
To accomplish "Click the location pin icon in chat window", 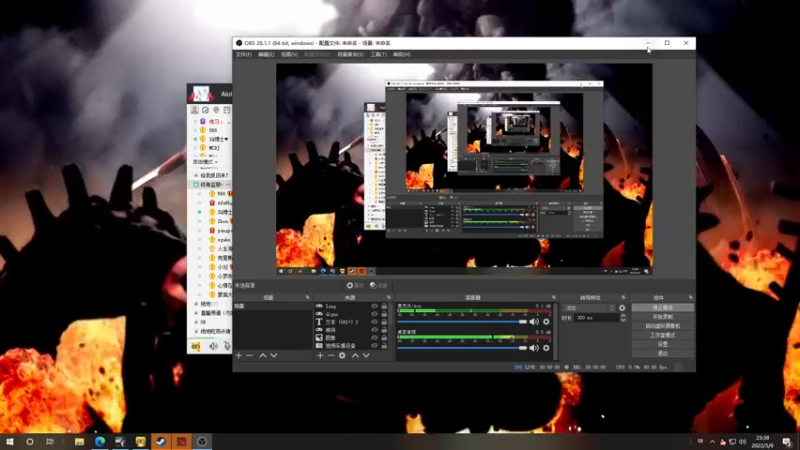I will pos(216,110).
